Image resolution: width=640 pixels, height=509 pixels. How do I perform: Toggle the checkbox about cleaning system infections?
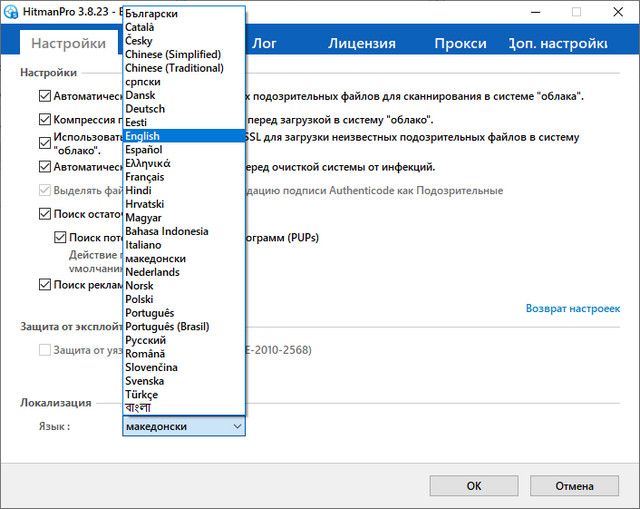click(44, 167)
